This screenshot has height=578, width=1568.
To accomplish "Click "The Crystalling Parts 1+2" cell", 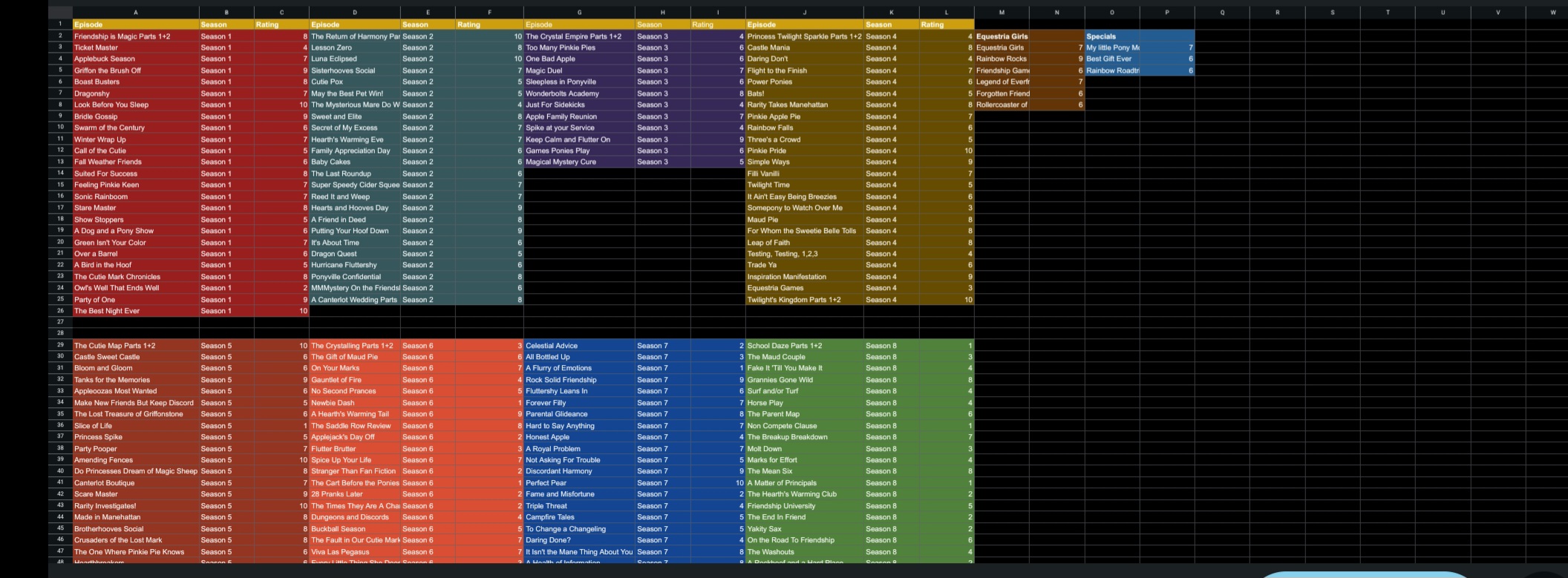I will click(x=355, y=346).
